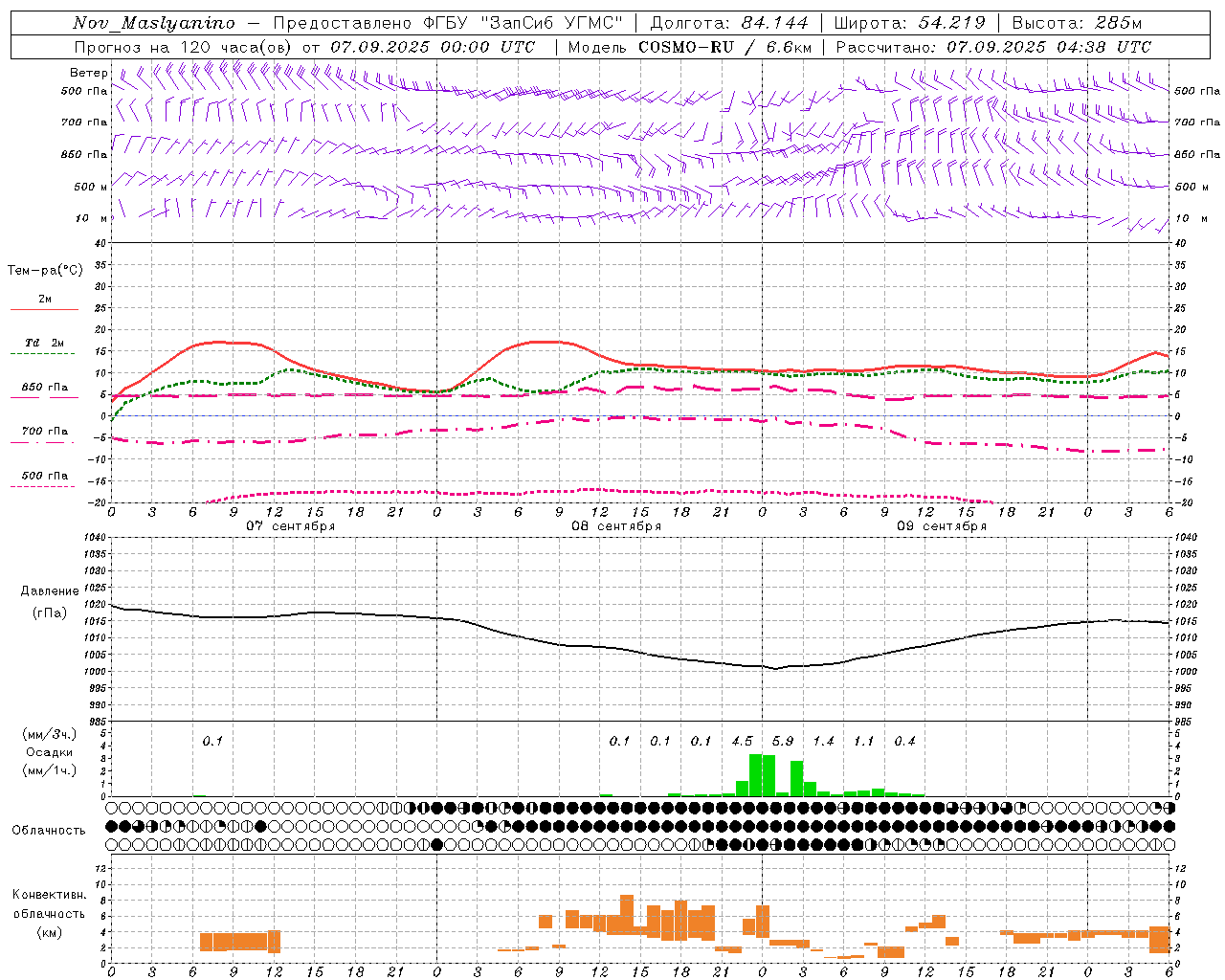Viewport: 1225px width, 980px height.
Task: Click the longitude value 84.144
Action: point(774,23)
